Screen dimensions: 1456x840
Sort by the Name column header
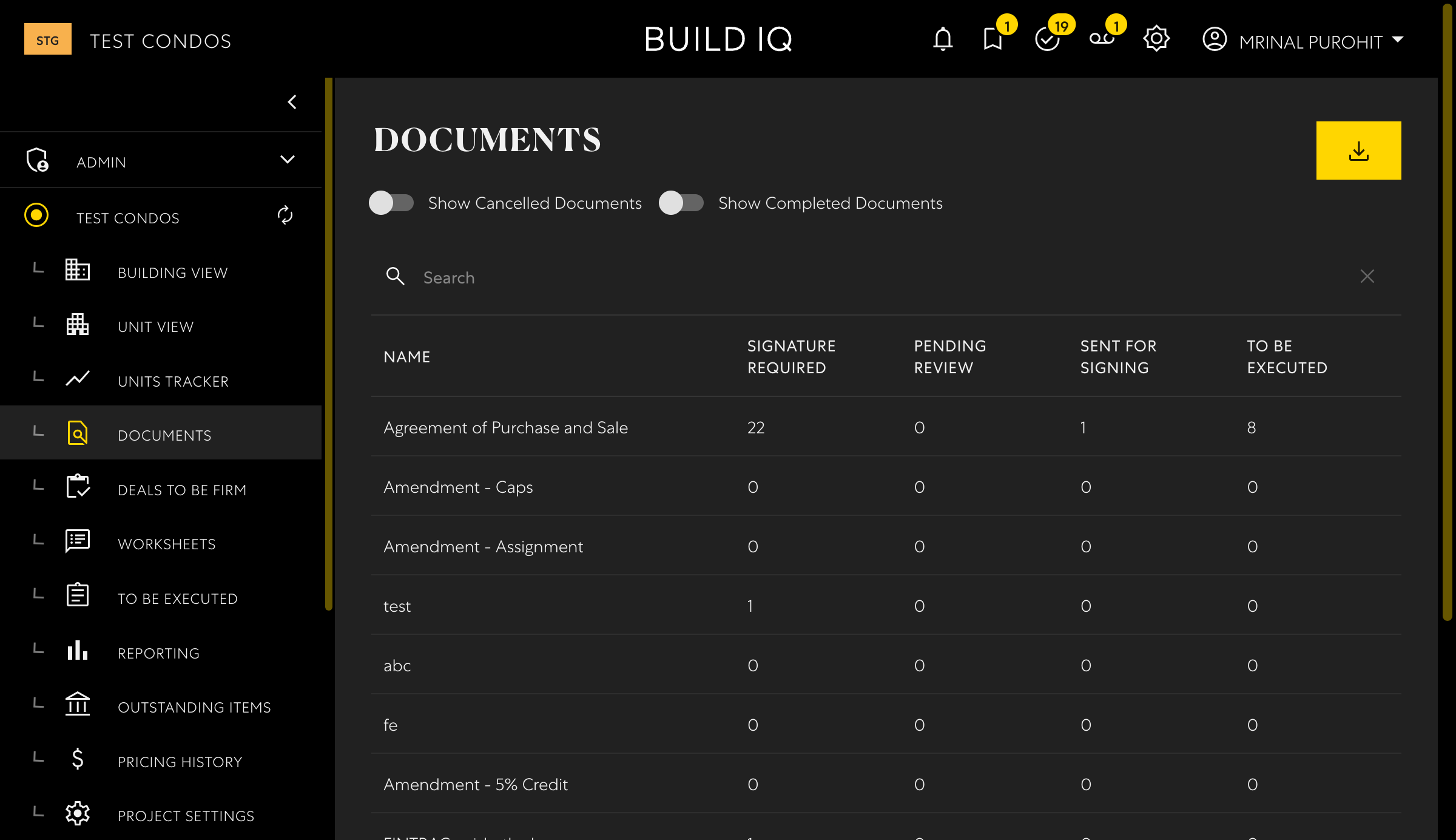pos(407,357)
